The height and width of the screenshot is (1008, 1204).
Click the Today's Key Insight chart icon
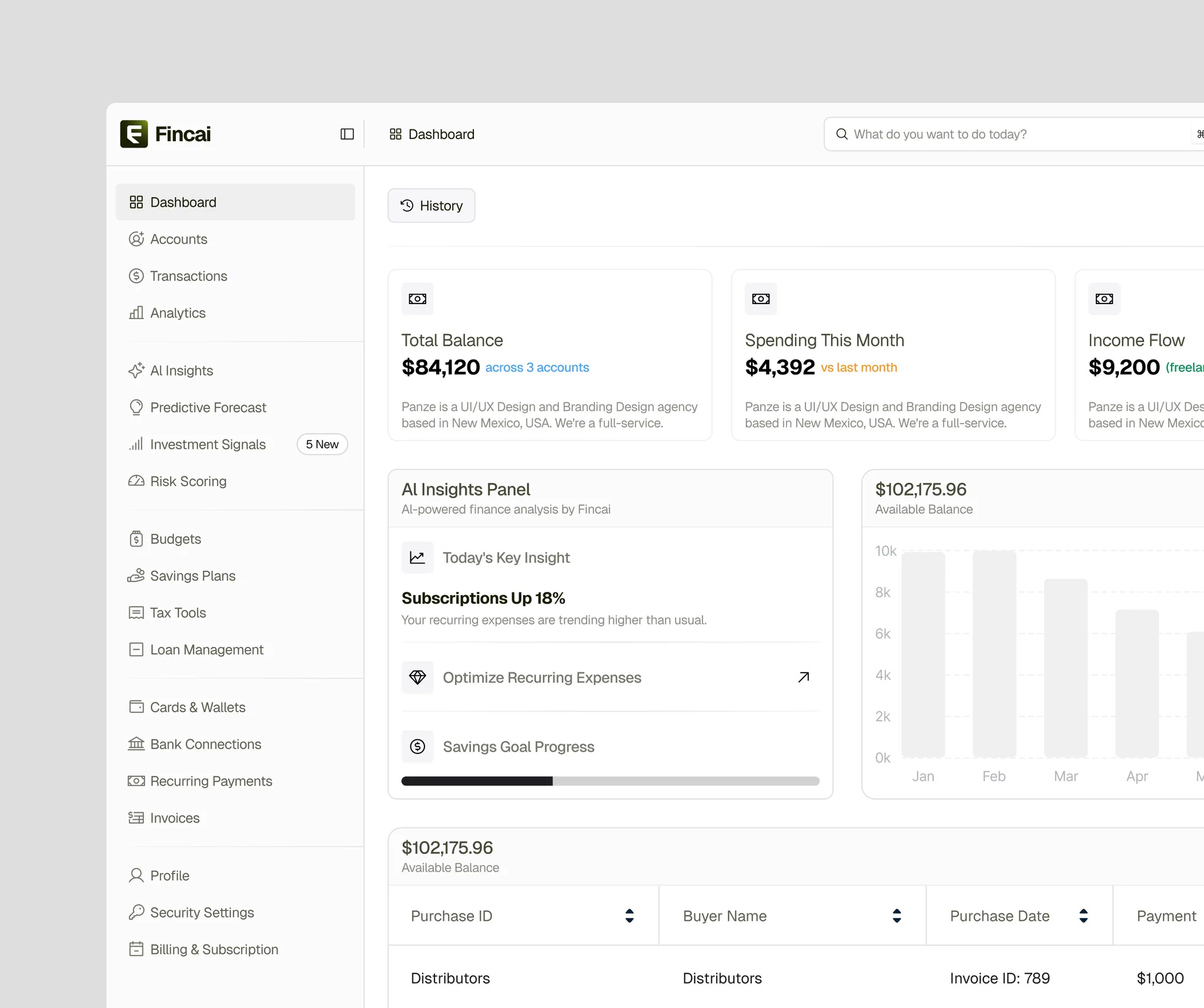tap(417, 558)
